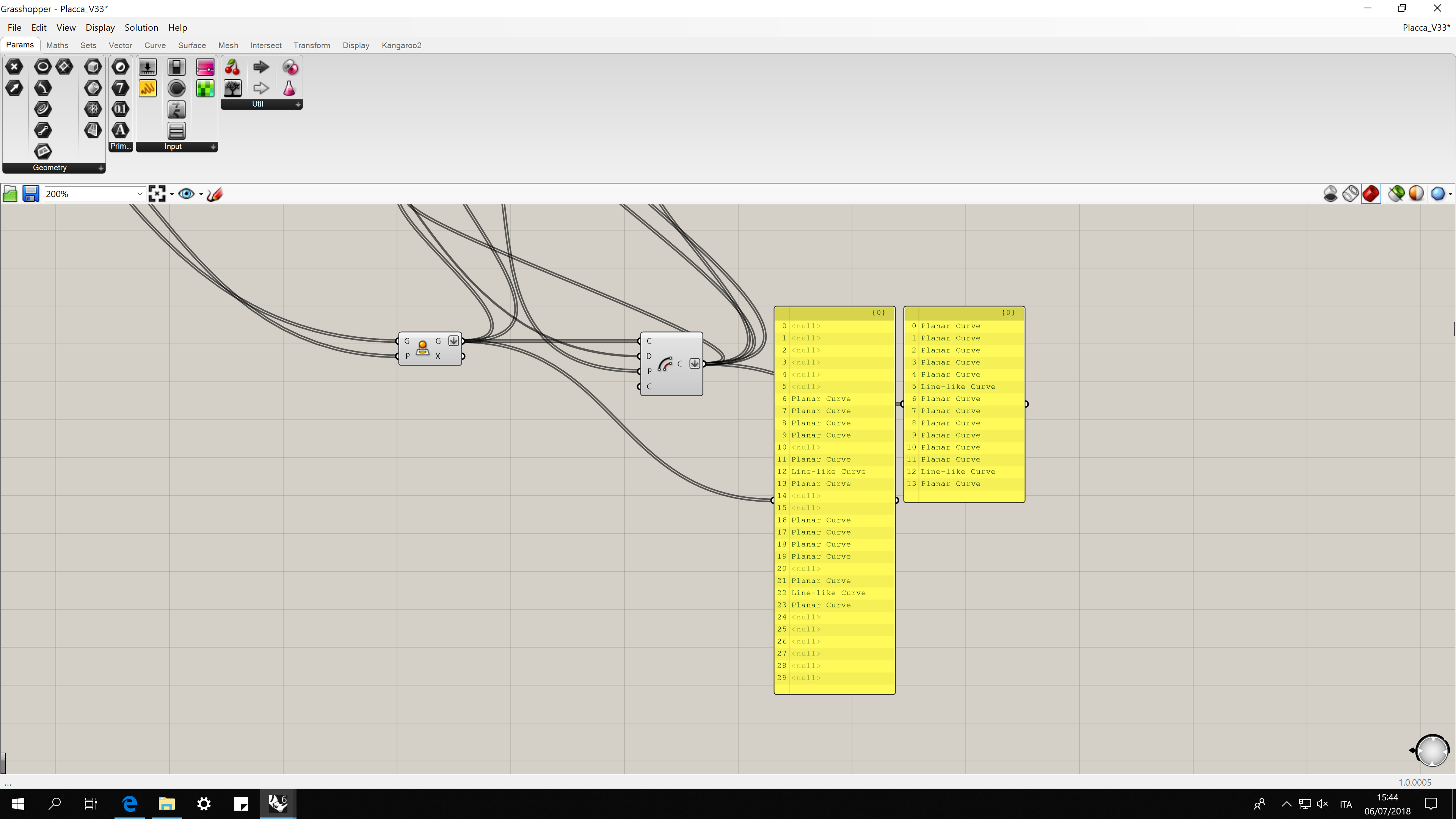Open the Solution menu

coord(141,28)
